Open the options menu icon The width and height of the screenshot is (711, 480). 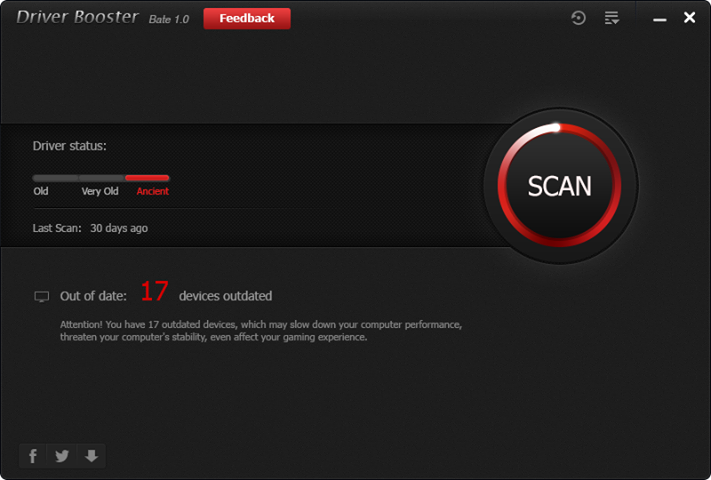click(x=612, y=18)
